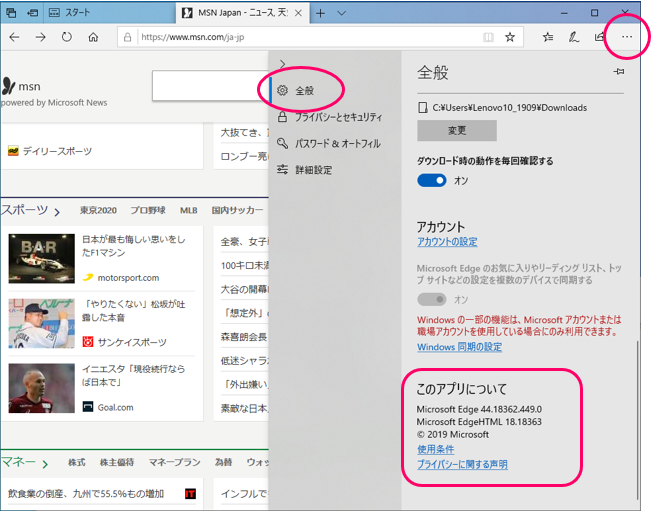655x514 pixels.
Task: Open the Favorites hub icon
Action: click(548, 37)
